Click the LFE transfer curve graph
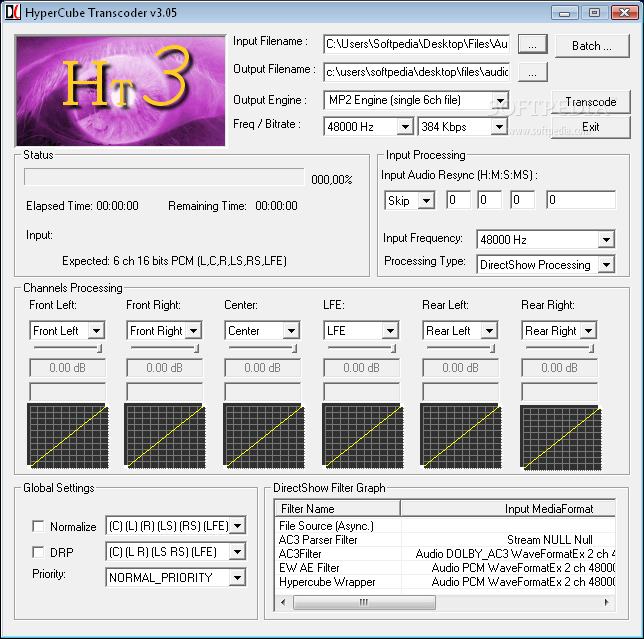This screenshot has width=644, height=639. click(363, 436)
